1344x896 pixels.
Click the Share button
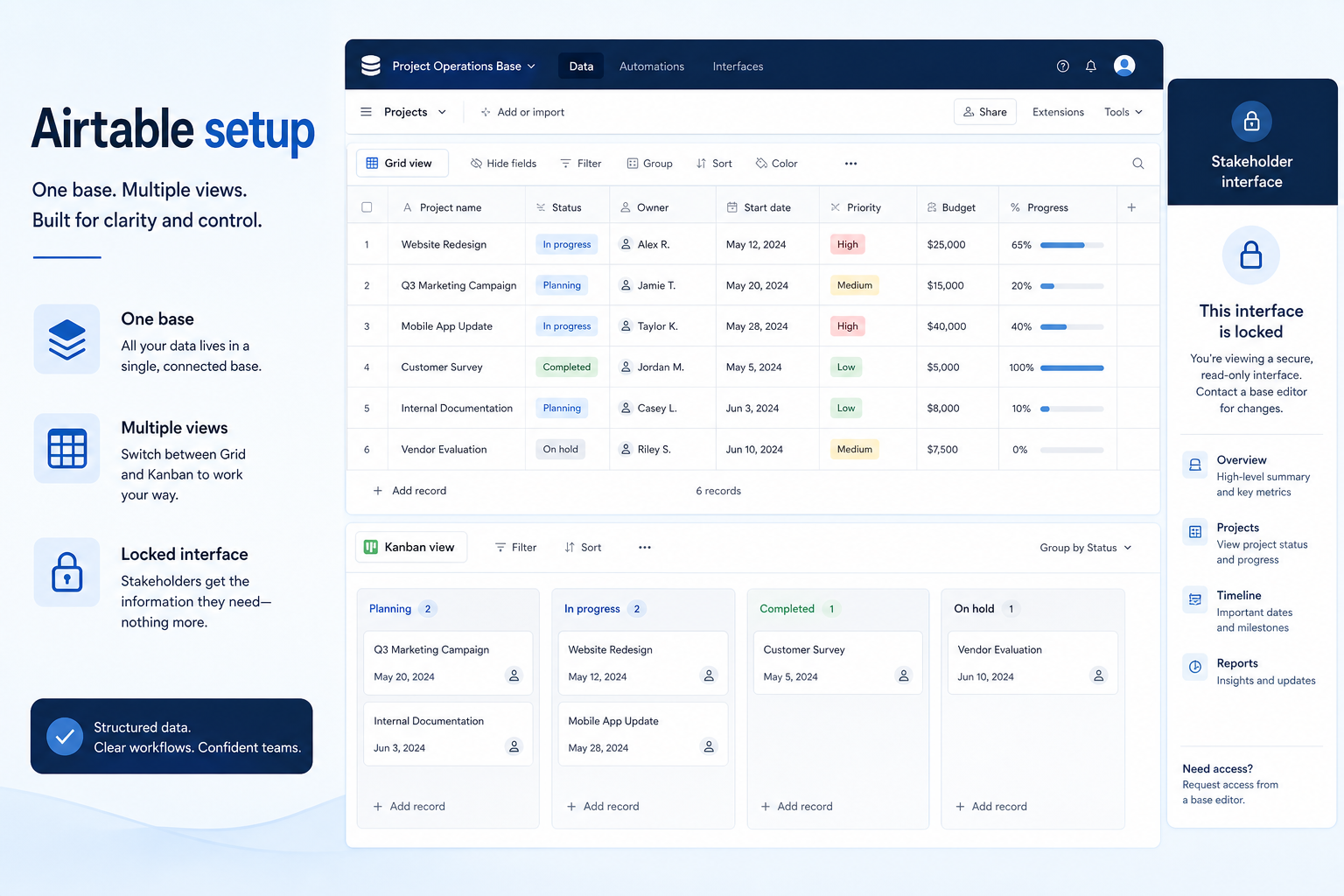pos(985,112)
